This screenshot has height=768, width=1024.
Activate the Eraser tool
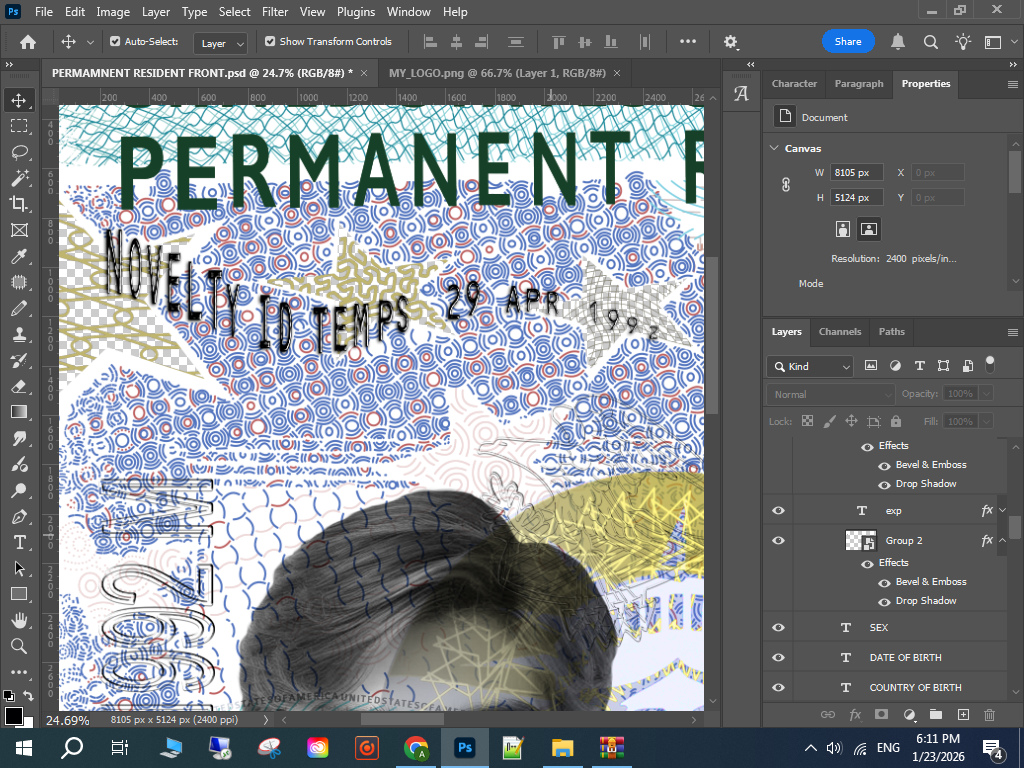click(19, 386)
